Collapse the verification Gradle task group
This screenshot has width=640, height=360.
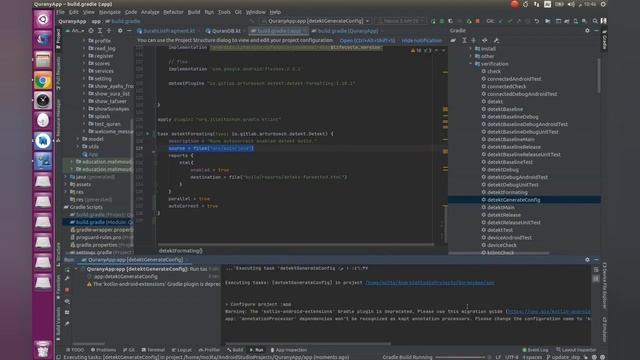pyautogui.click(x=471, y=64)
